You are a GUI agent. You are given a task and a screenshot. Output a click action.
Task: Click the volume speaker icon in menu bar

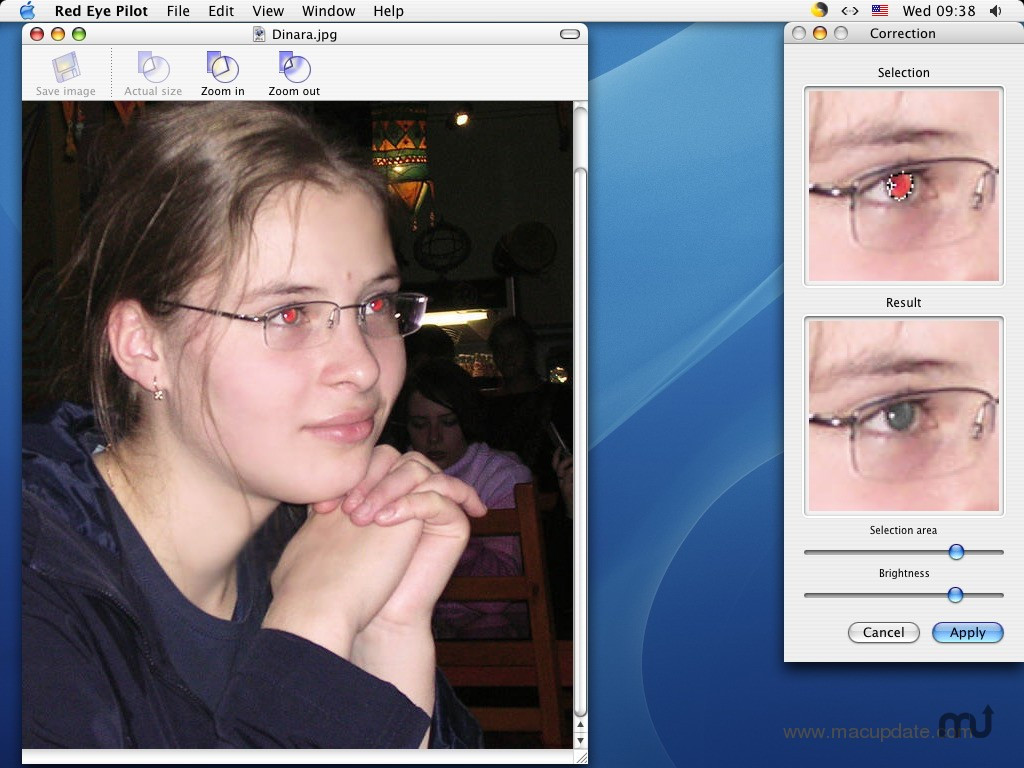(996, 10)
